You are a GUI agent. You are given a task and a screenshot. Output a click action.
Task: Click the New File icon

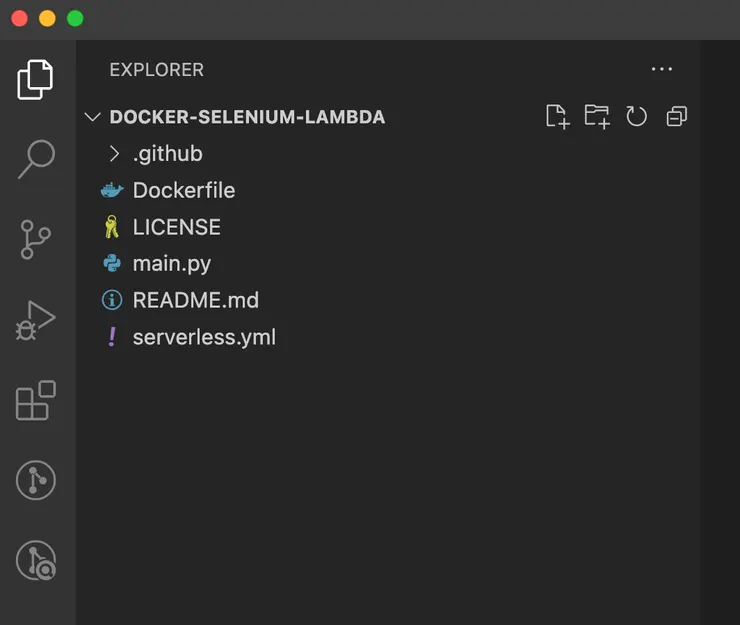point(557,117)
